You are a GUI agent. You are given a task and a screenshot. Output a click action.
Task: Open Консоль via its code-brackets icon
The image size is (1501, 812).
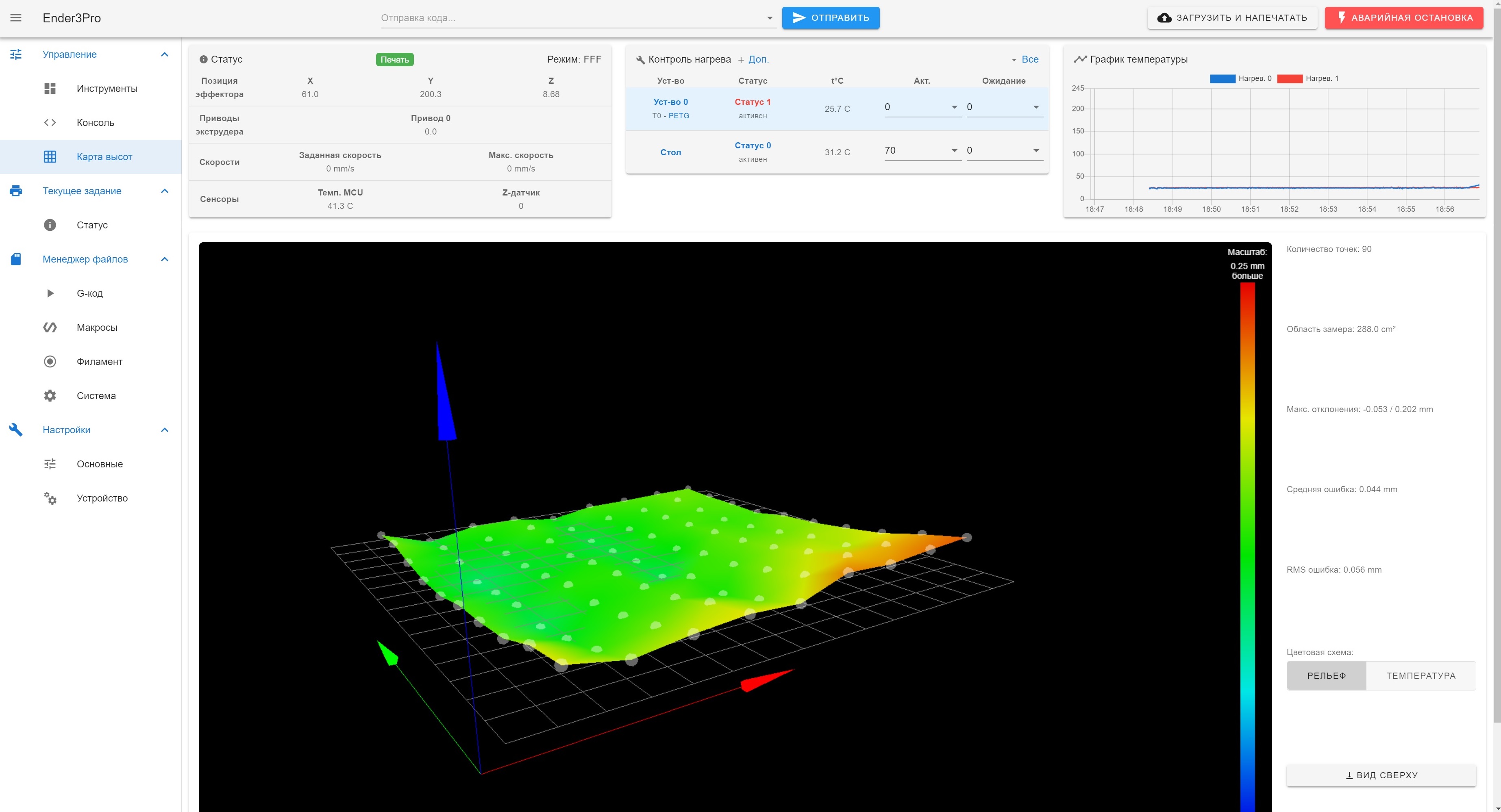coord(50,122)
